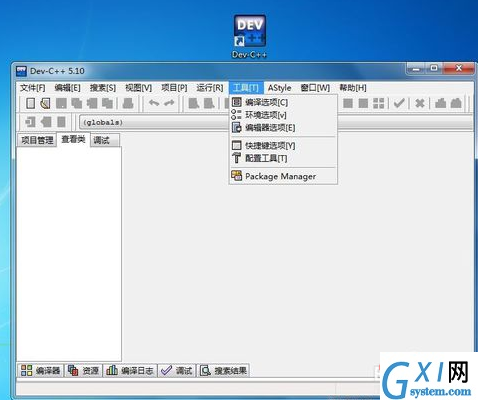Click the Save All toolbar icon

click(x=77, y=103)
